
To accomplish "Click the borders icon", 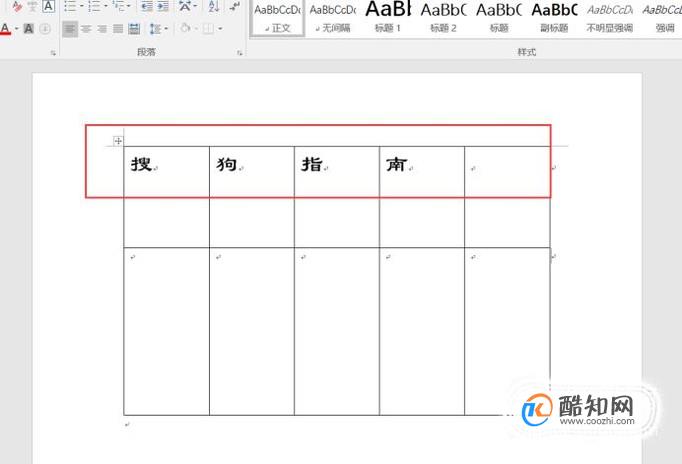I will click(208, 29).
